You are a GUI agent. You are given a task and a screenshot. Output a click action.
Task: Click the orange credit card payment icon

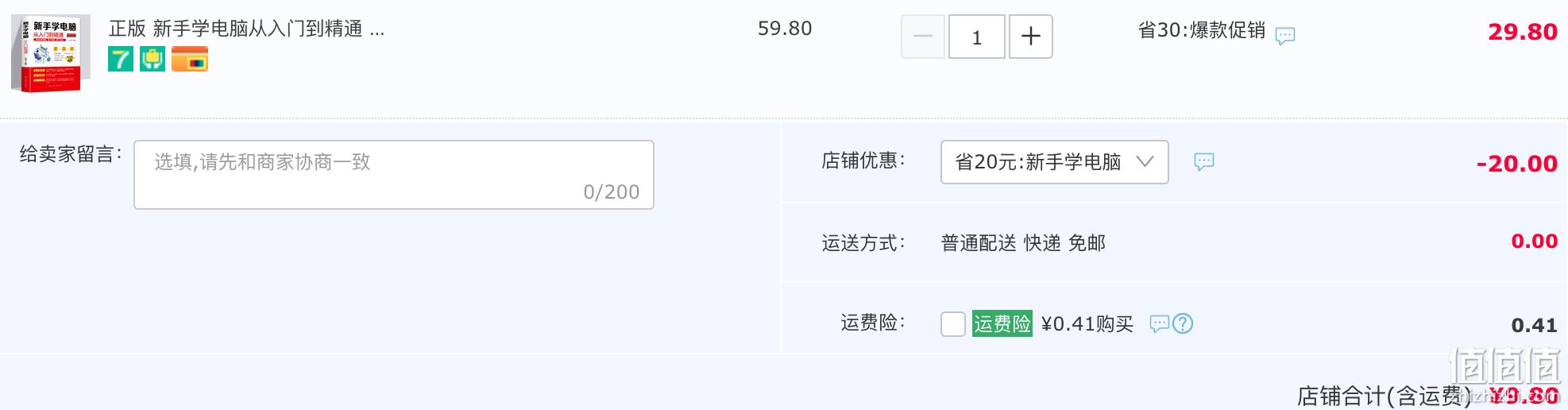[x=190, y=59]
